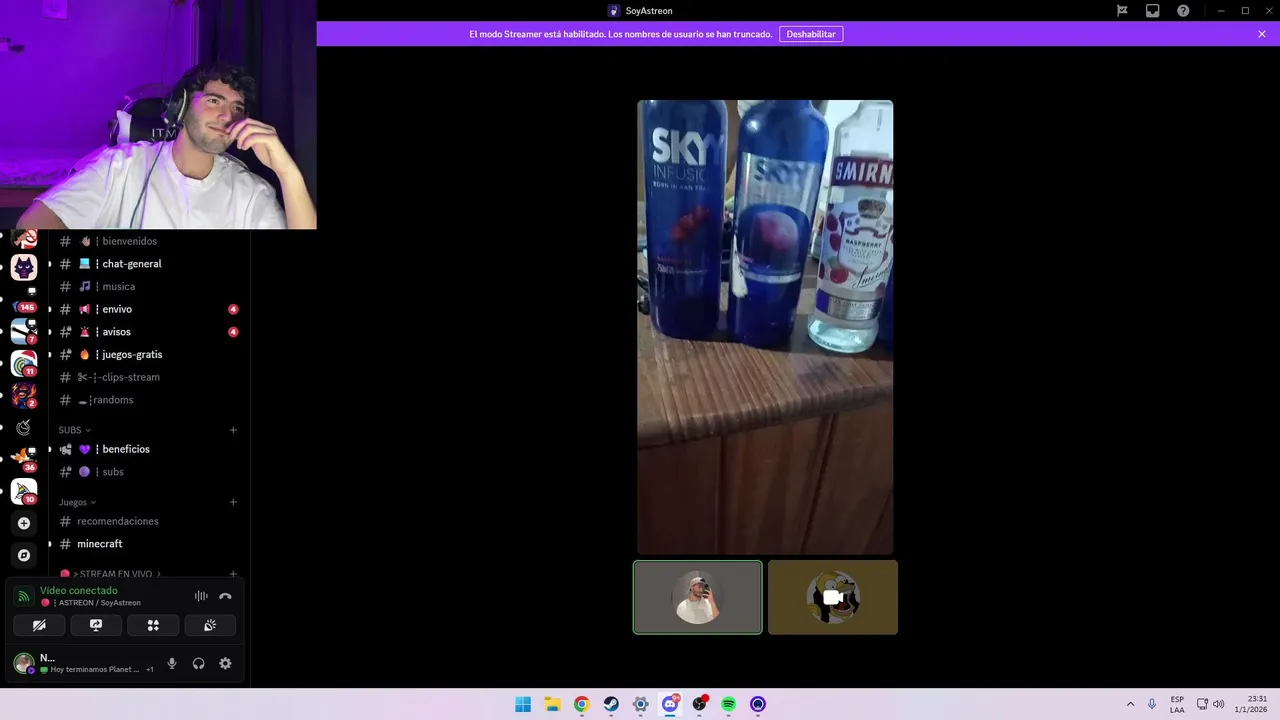The height and width of the screenshot is (720, 1280).
Task: Share your screen button in voice panel
Action: (x=96, y=625)
